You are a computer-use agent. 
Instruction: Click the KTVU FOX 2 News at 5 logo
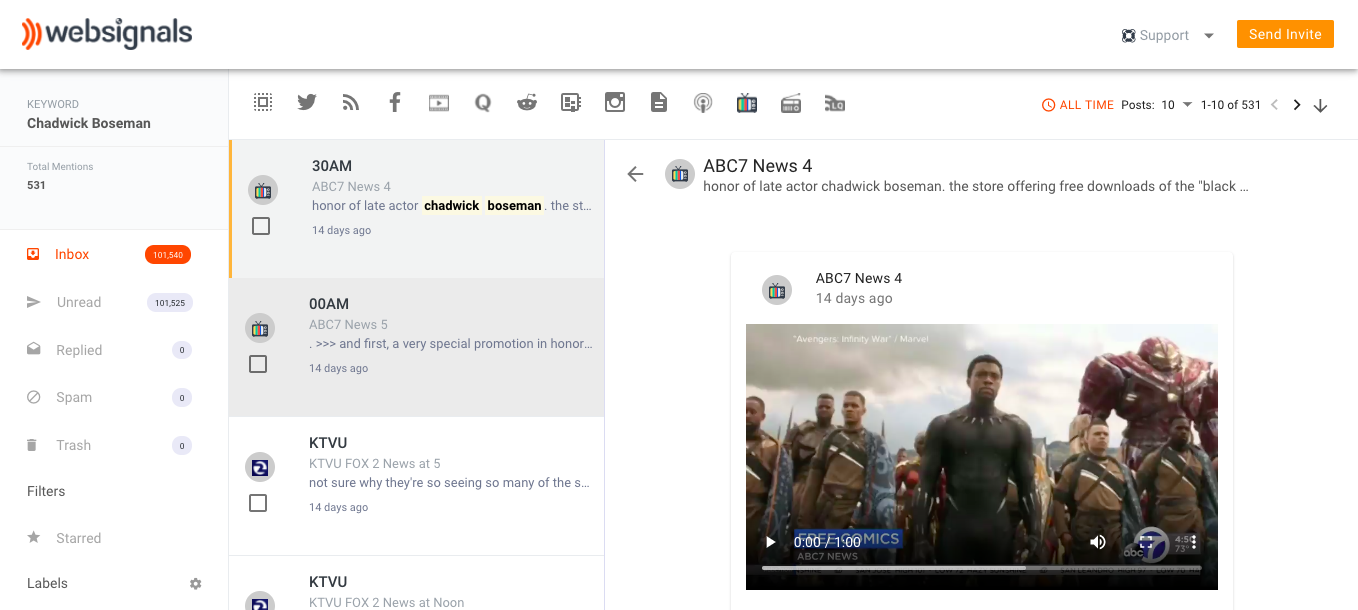tap(260, 467)
